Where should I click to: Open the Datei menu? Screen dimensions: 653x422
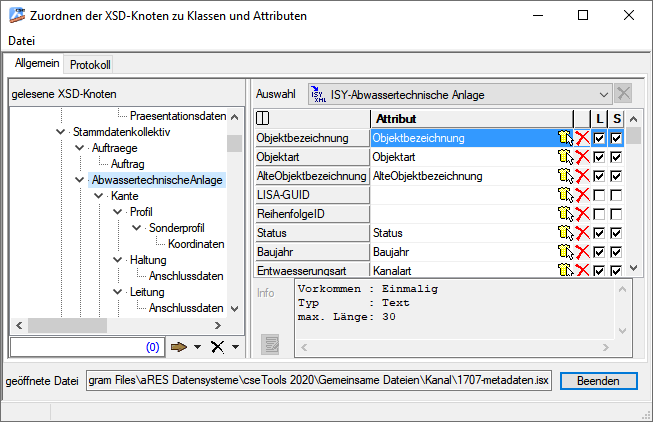[x=21, y=40]
